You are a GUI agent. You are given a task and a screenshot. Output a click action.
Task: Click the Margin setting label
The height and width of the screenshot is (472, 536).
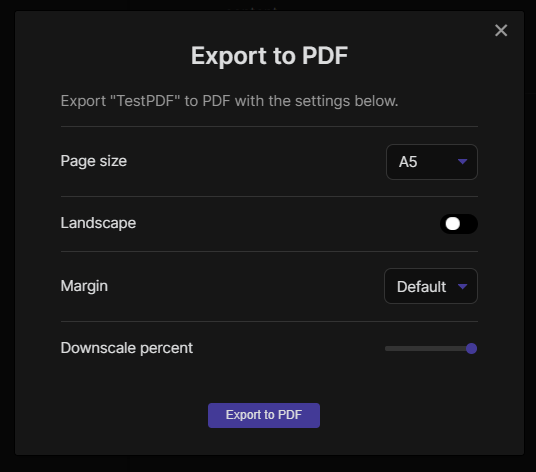coord(84,286)
